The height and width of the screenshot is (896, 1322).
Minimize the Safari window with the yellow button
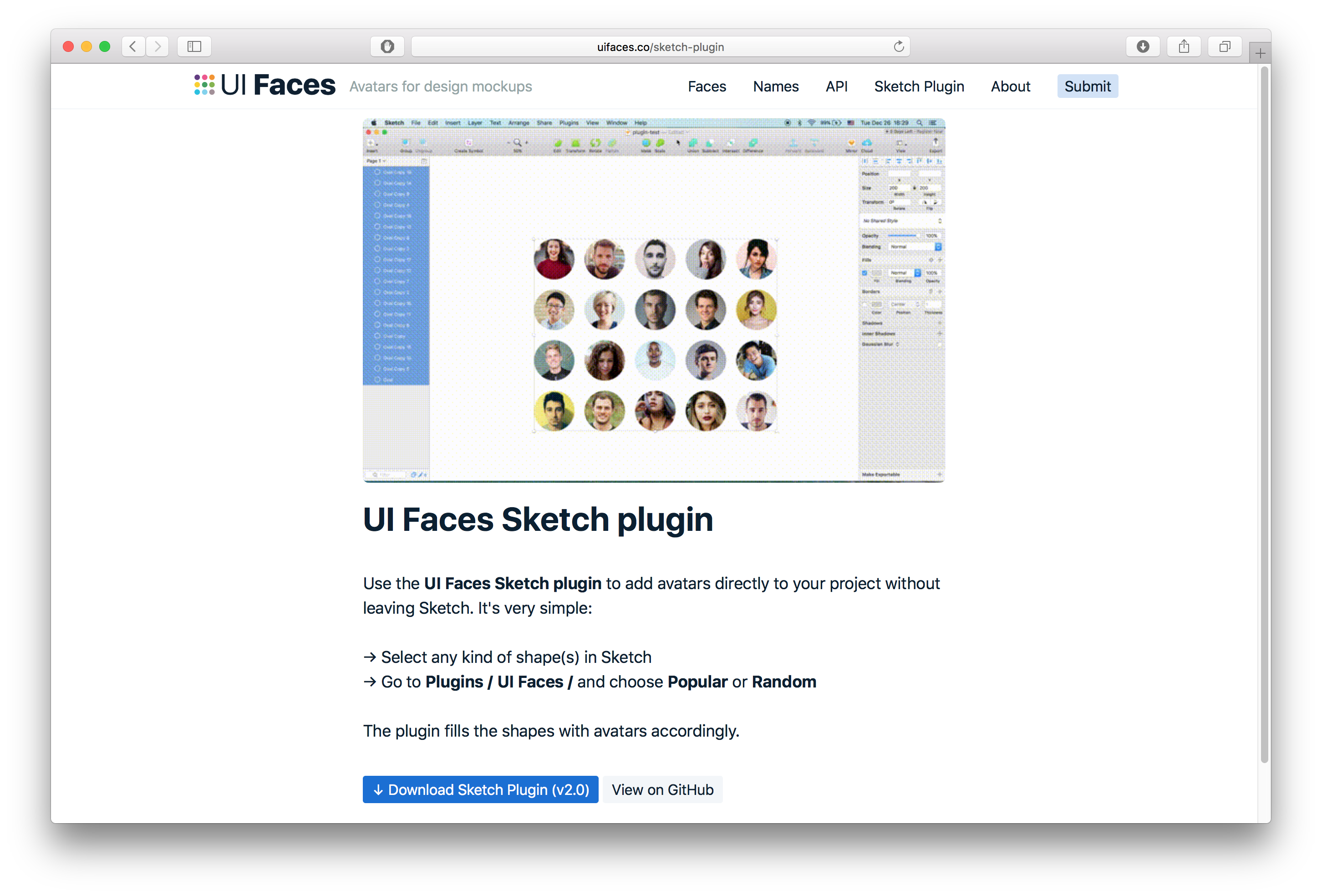pos(86,46)
